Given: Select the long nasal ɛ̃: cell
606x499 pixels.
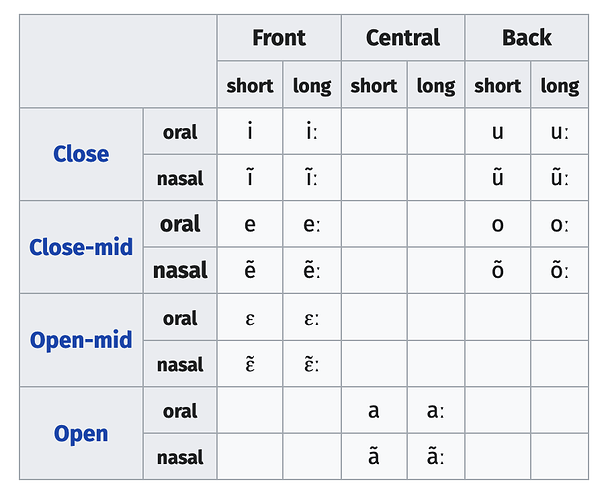Looking at the screenshot, I should coord(312,364).
